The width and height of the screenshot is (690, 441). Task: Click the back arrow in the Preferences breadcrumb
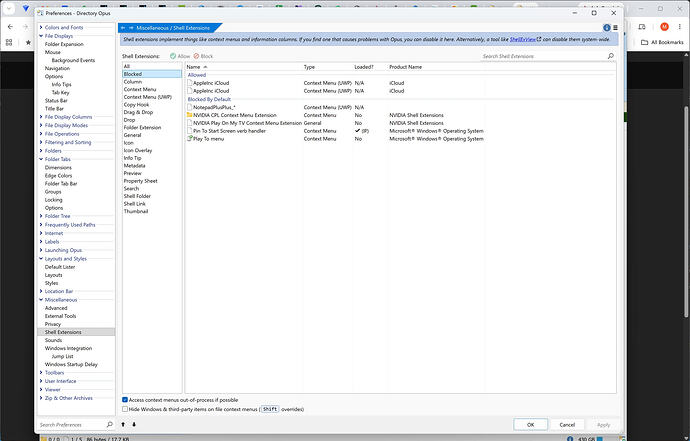tap(123, 28)
